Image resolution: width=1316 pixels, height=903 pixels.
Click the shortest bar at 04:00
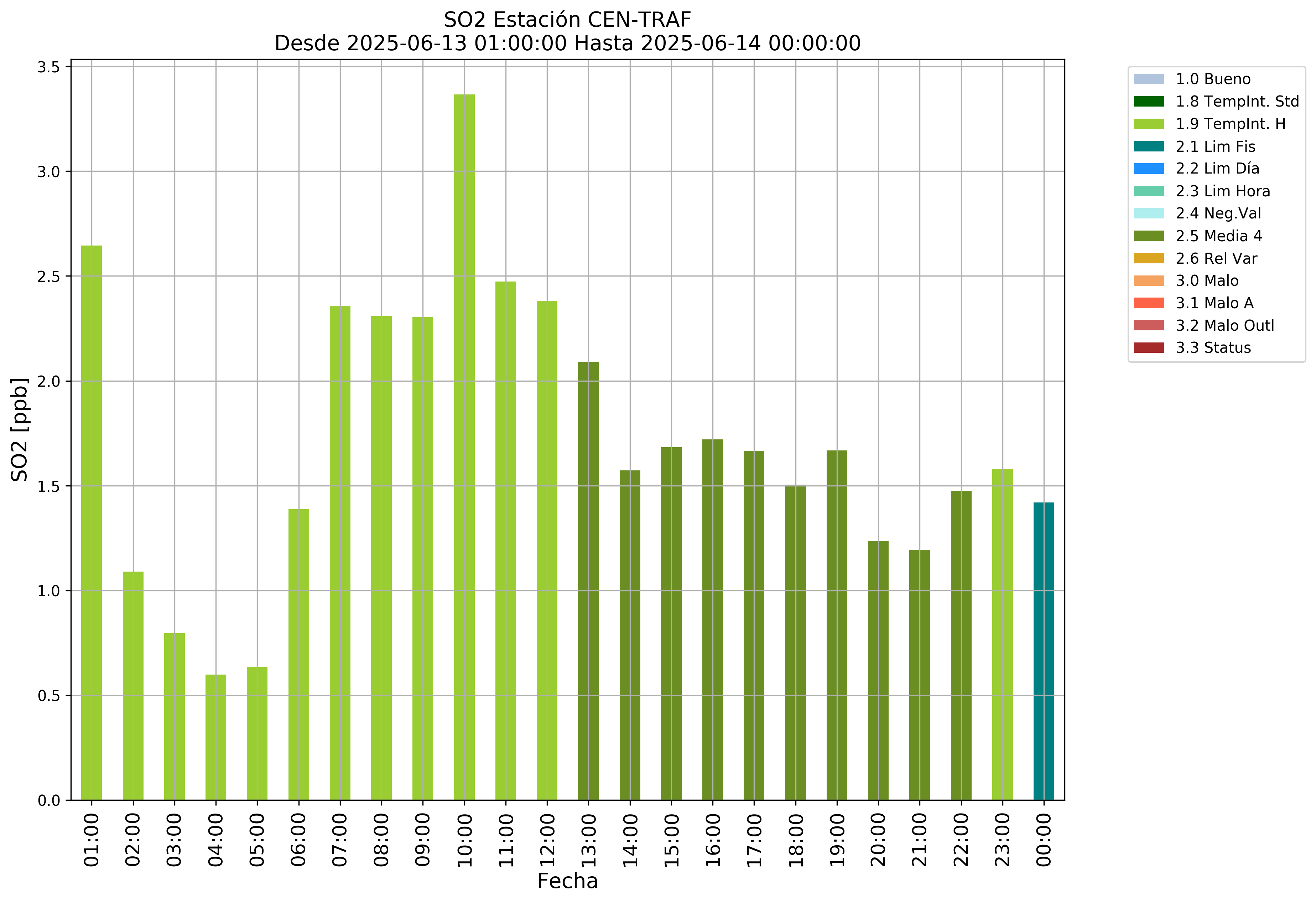[x=216, y=737]
